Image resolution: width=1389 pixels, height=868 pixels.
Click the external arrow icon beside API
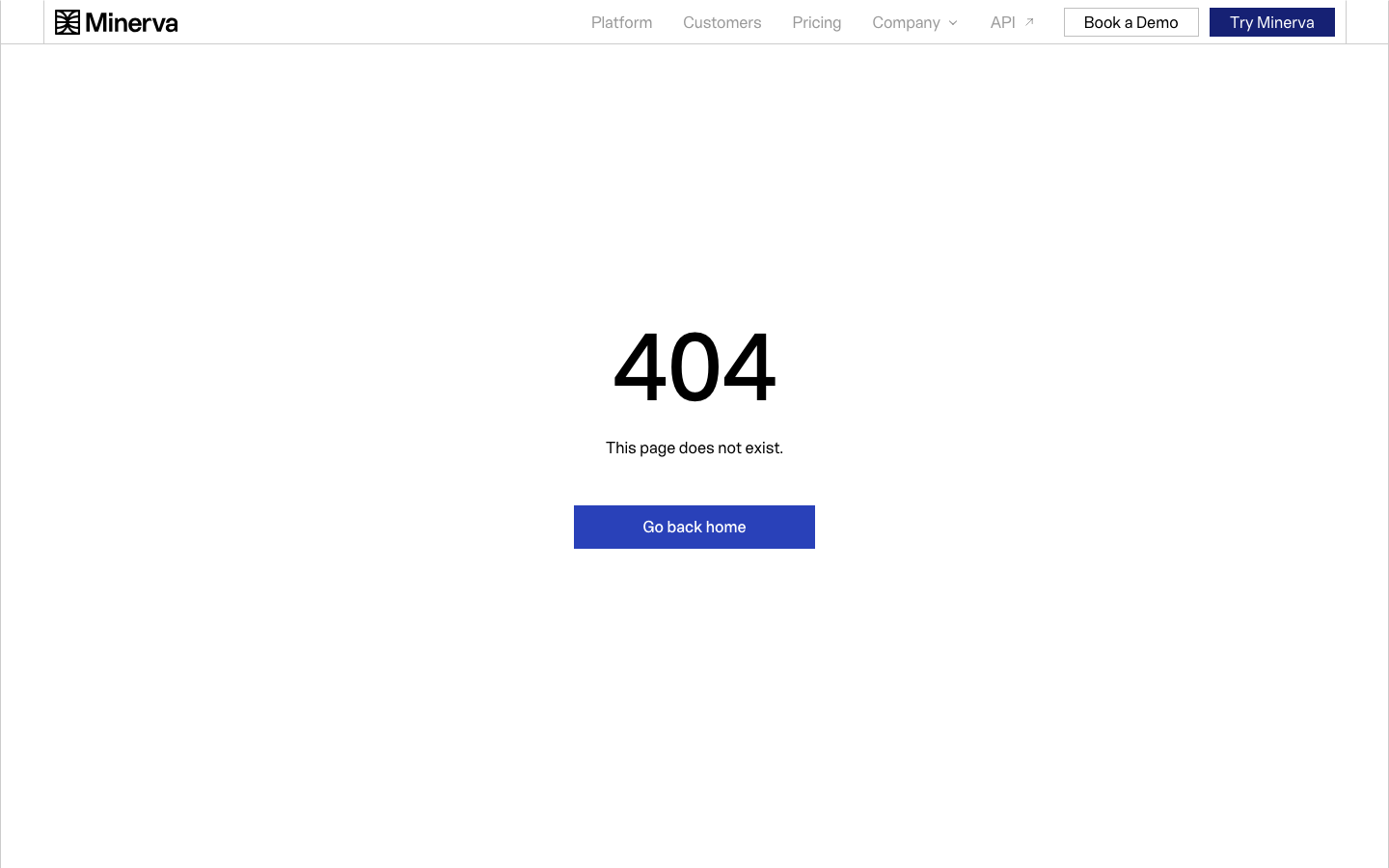[x=1029, y=22]
